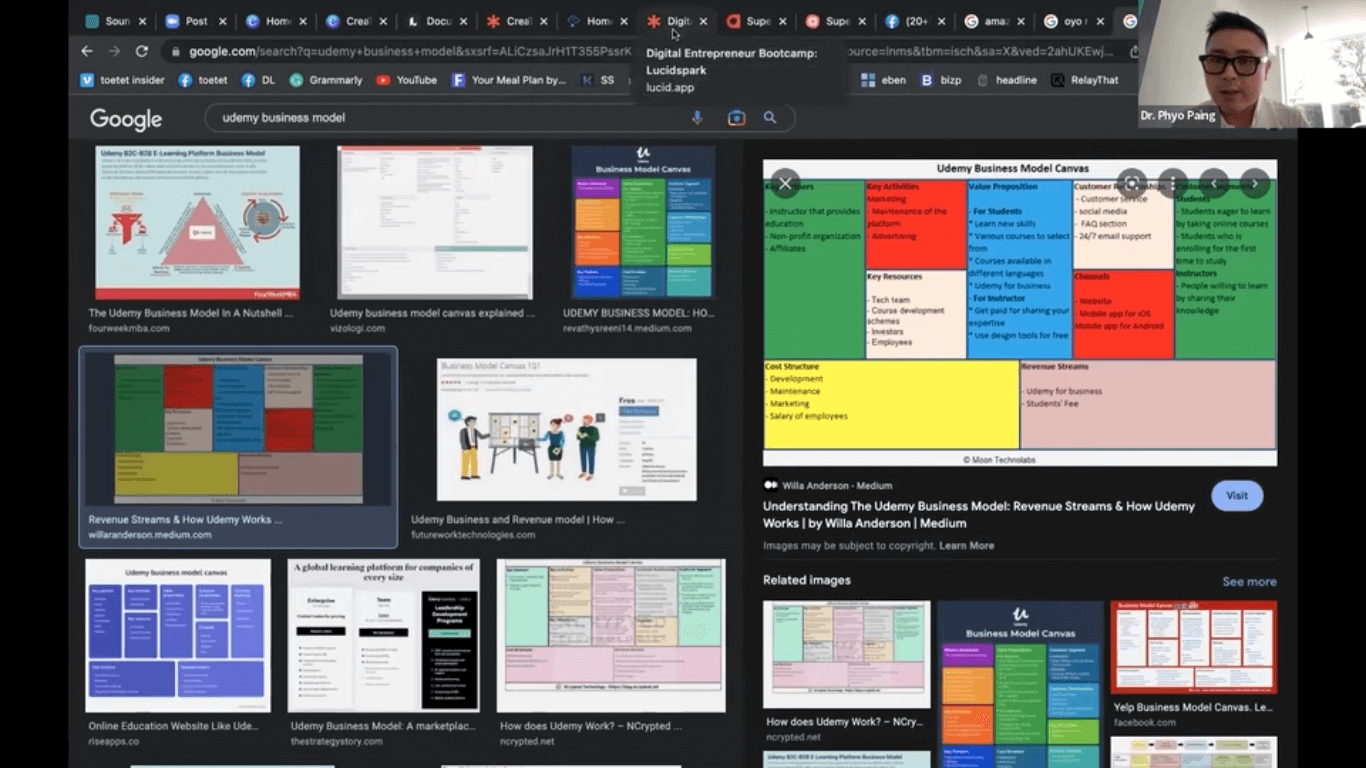Open the toetet Facebook bookmark
The width and height of the screenshot is (1366, 768).
(x=203, y=80)
